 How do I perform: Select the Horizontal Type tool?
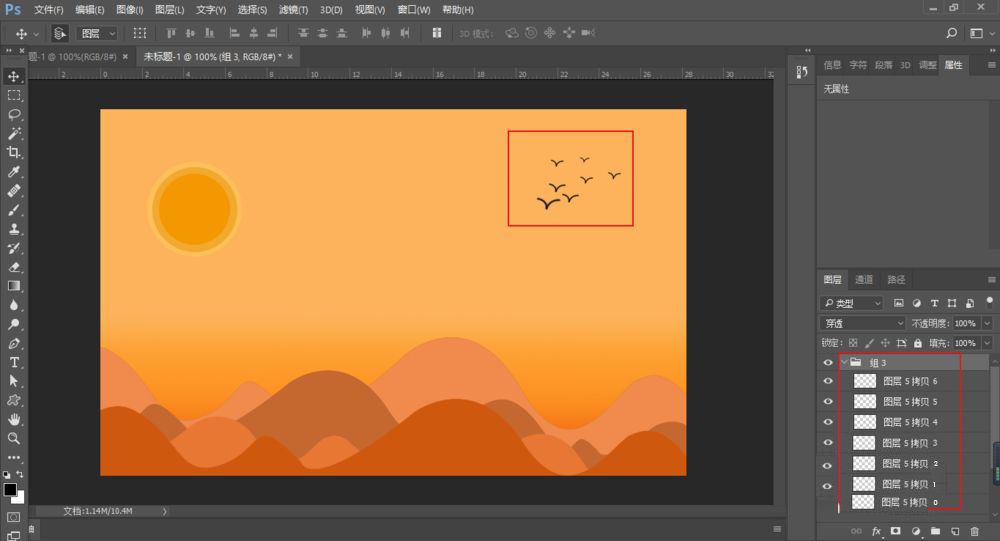click(14, 362)
